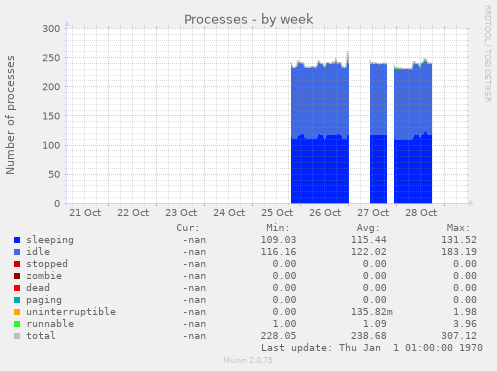This screenshot has height=371, width=497.
Task: Select the 'total' legend label
Action: pos(41,336)
